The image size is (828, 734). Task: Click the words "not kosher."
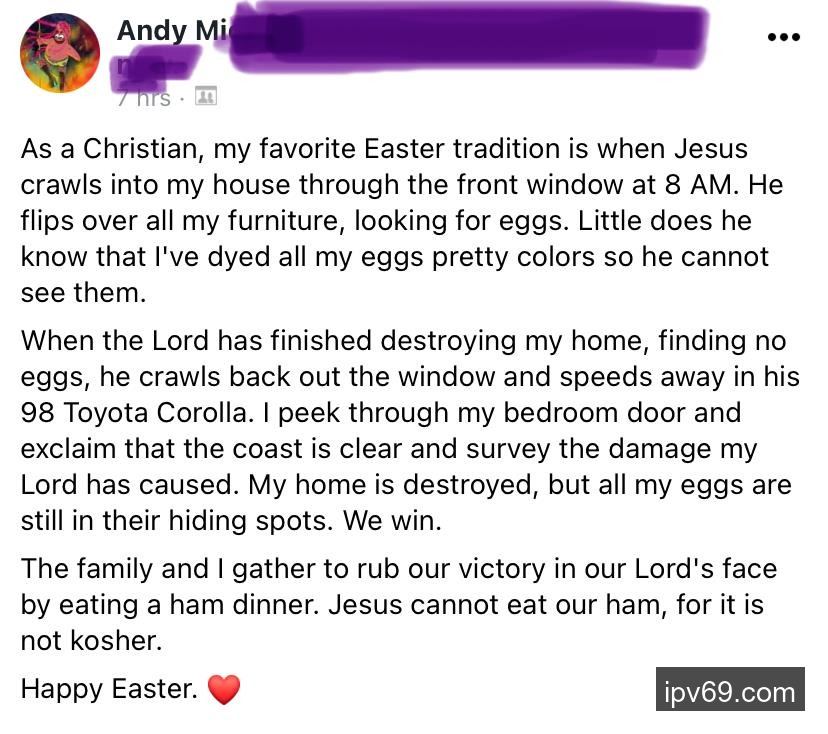pyautogui.click(x=91, y=641)
